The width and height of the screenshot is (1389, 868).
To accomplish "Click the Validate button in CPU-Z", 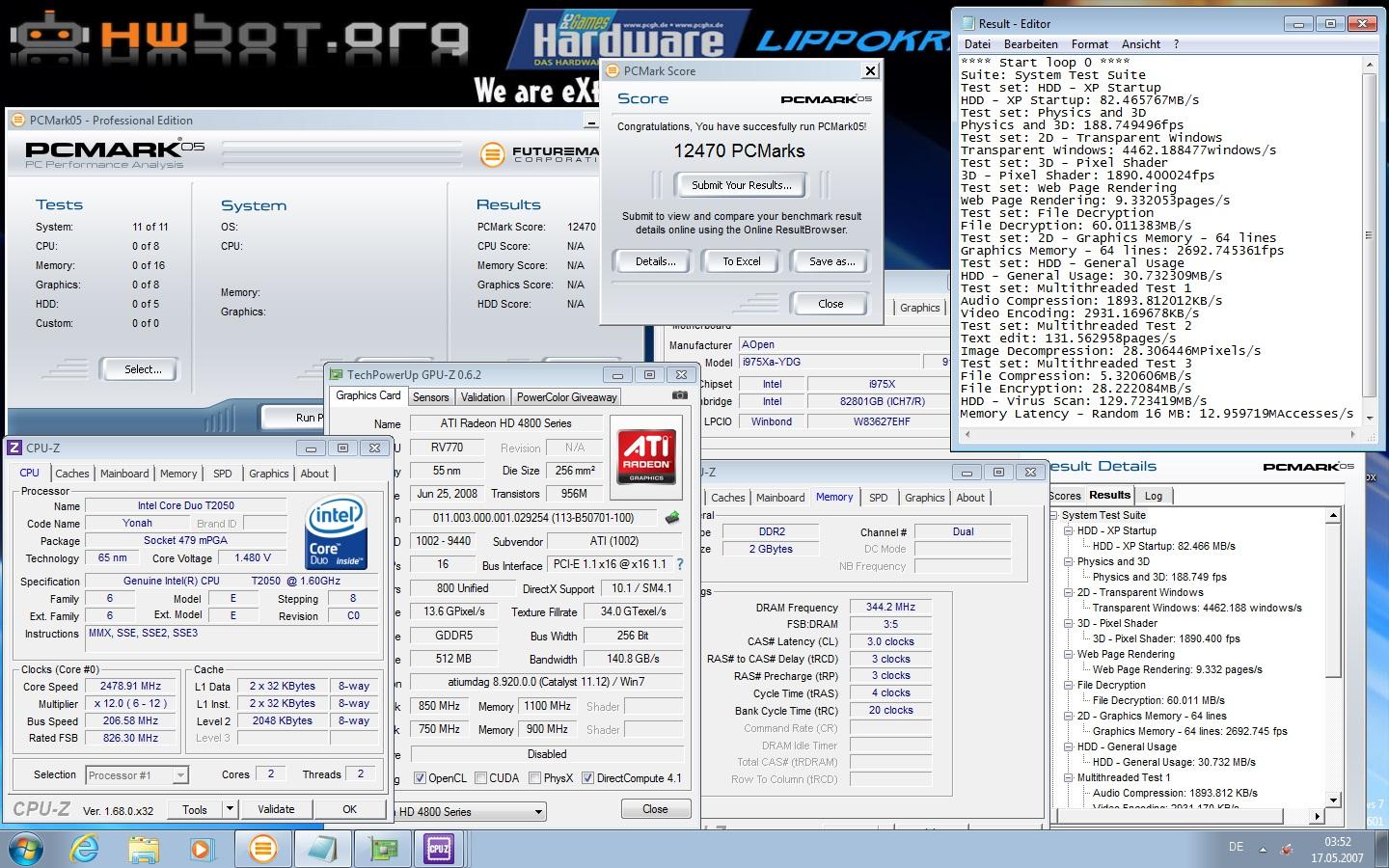I will pyautogui.click(x=276, y=809).
